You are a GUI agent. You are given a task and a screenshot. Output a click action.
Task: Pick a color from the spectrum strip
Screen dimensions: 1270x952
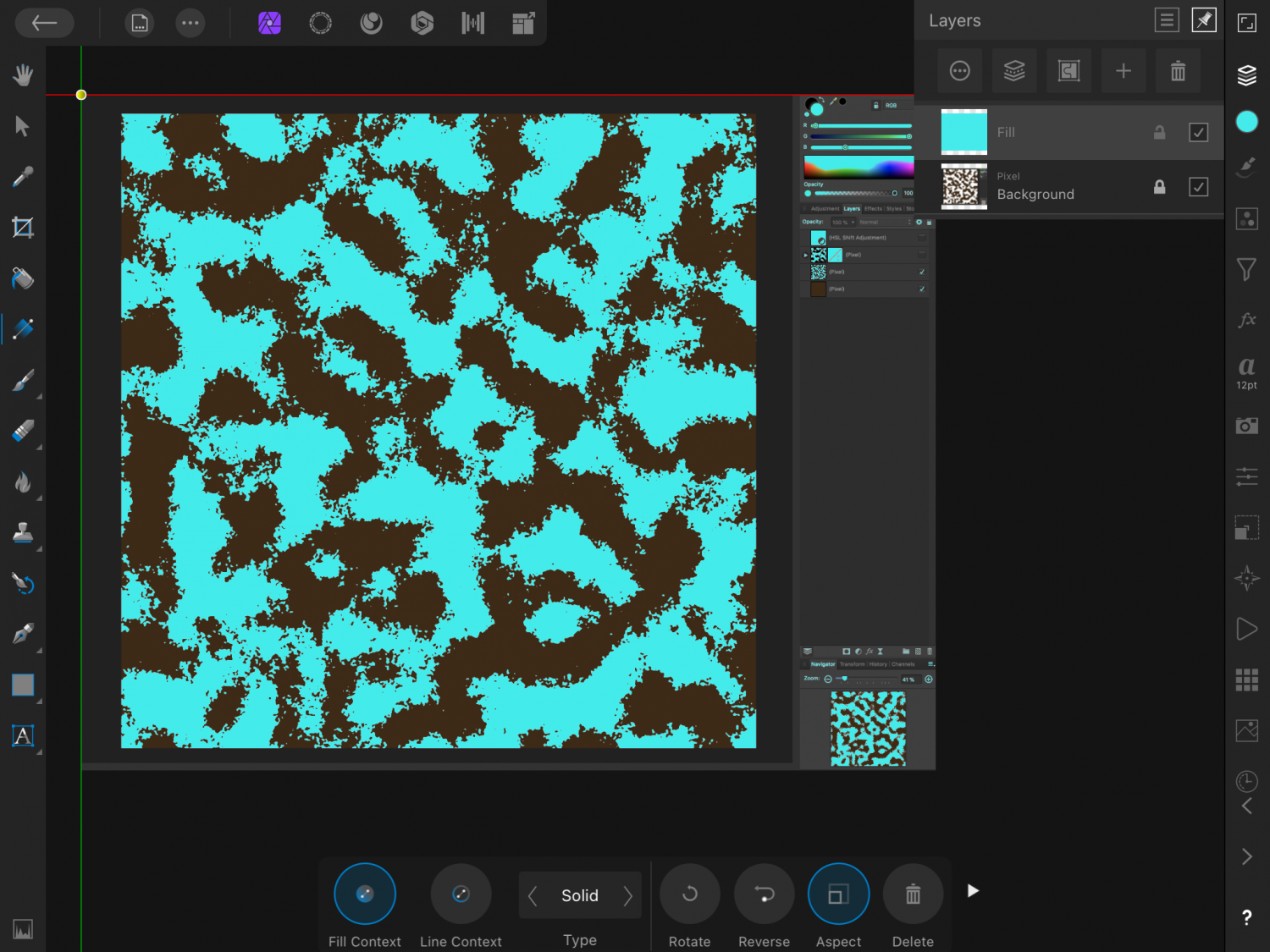pyautogui.click(x=859, y=166)
